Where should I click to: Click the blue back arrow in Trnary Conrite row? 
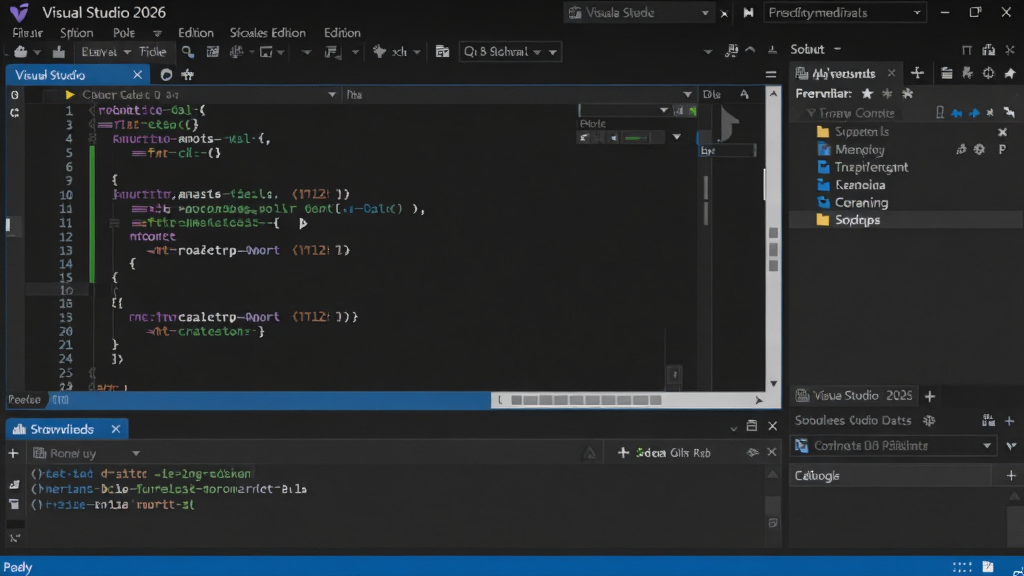coord(957,113)
